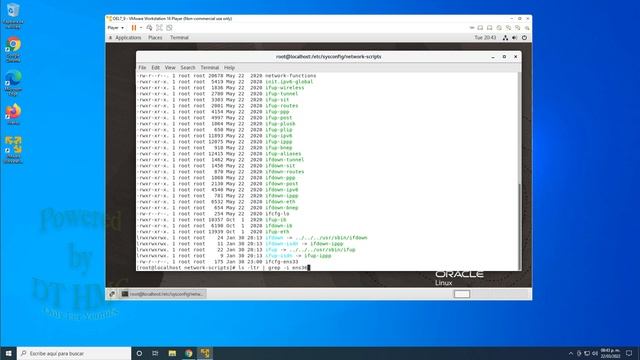Select the ifup-eth listing line
The image size is (640, 360).
click(213, 231)
